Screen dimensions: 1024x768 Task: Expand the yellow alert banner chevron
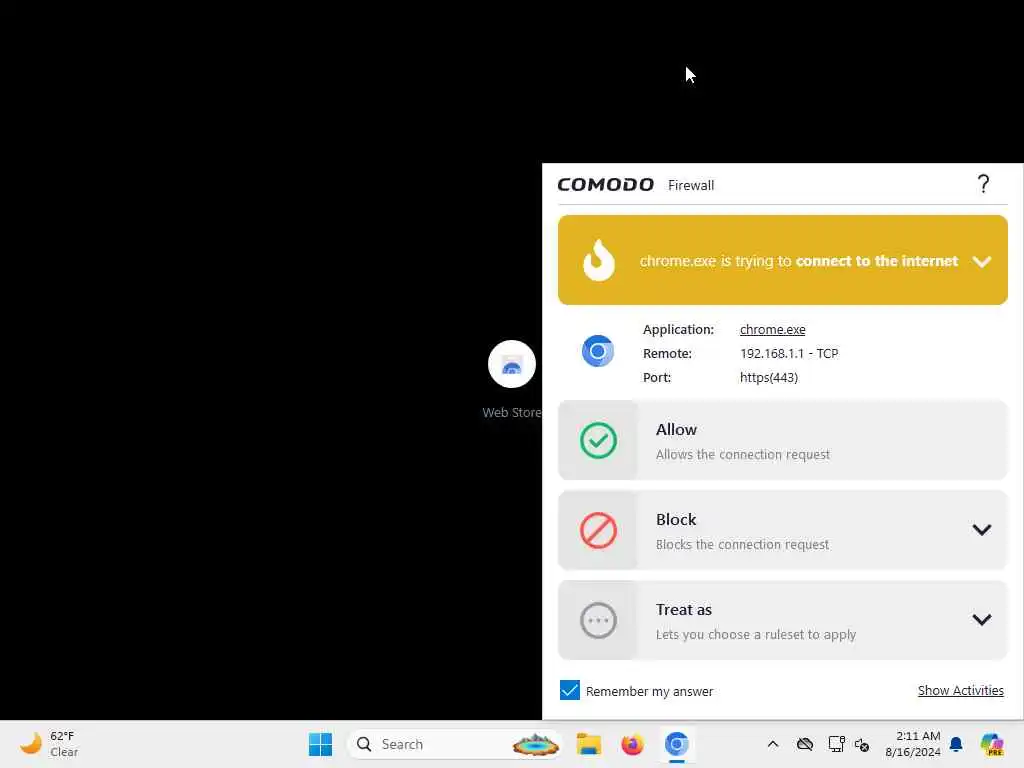coord(982,261)
